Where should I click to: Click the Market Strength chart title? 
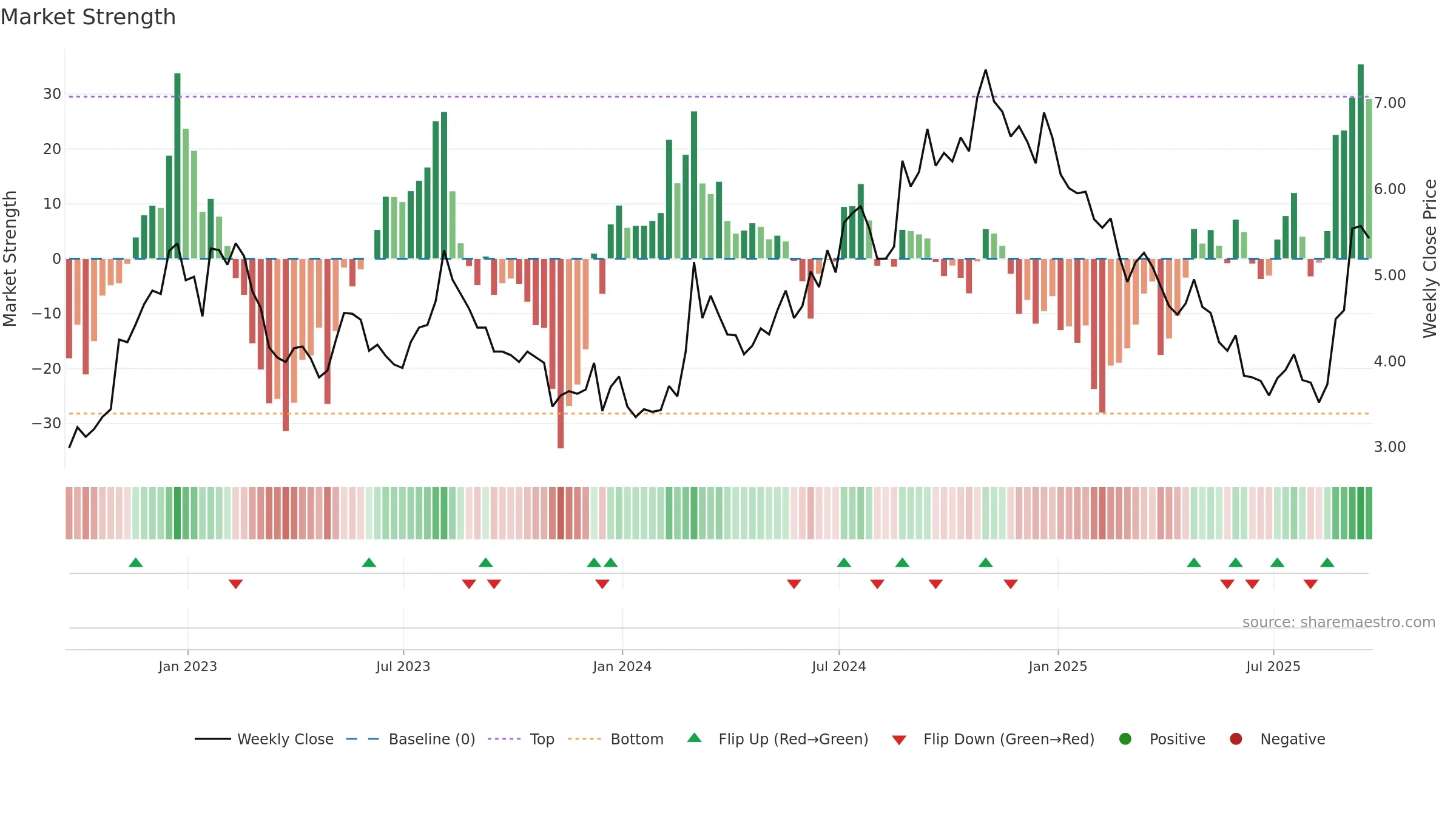coord(88,17)
